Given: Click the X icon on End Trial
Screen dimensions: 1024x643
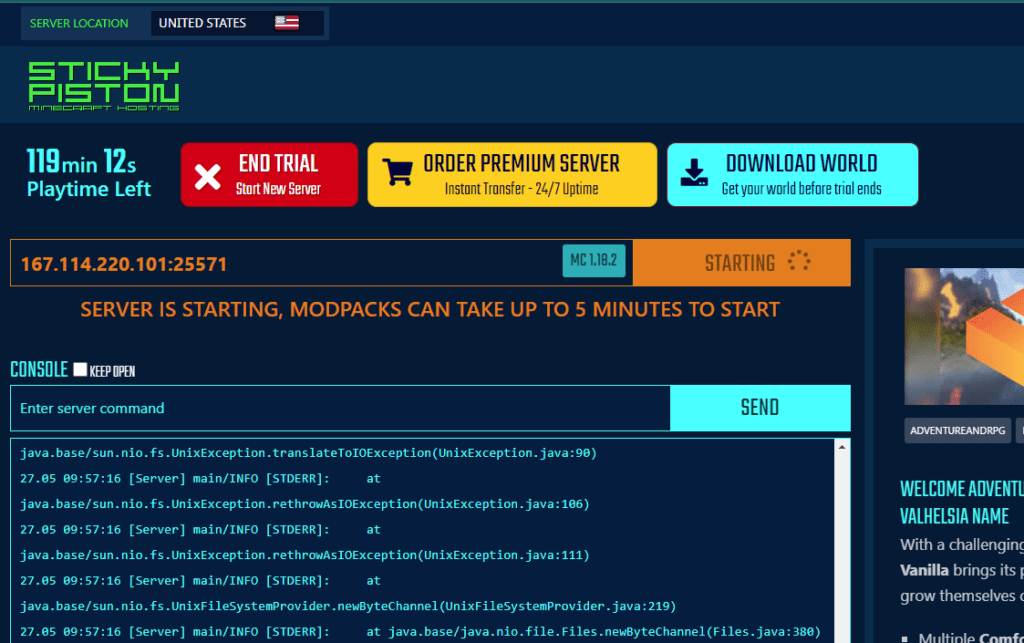Looking at the screenshot, I should pos(212,174).
